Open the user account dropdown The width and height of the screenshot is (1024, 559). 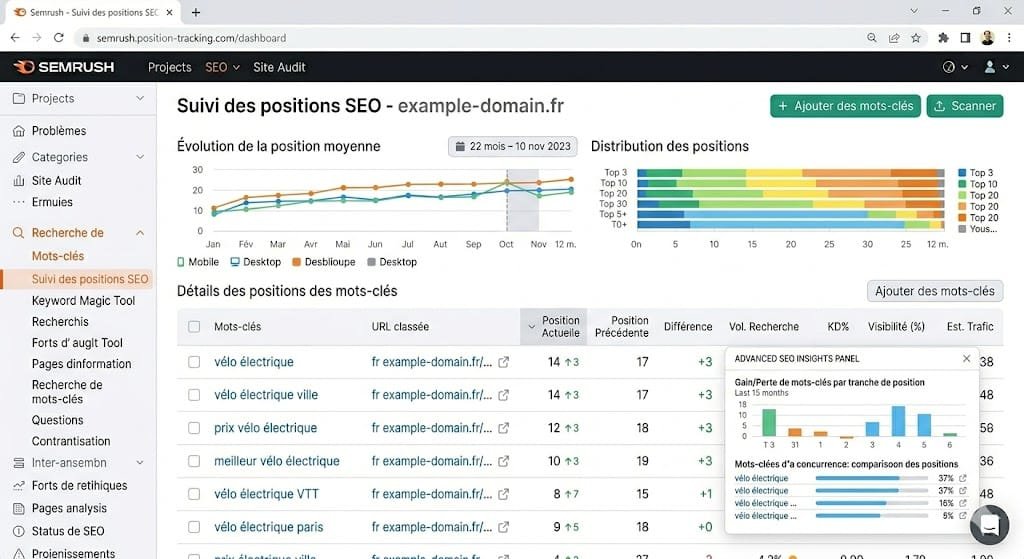(x=997, y=67)
